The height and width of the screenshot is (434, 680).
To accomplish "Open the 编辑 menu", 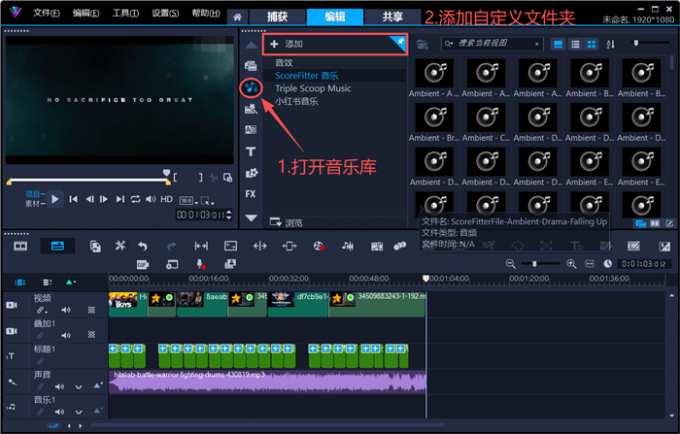I will (x=85, y=13).
